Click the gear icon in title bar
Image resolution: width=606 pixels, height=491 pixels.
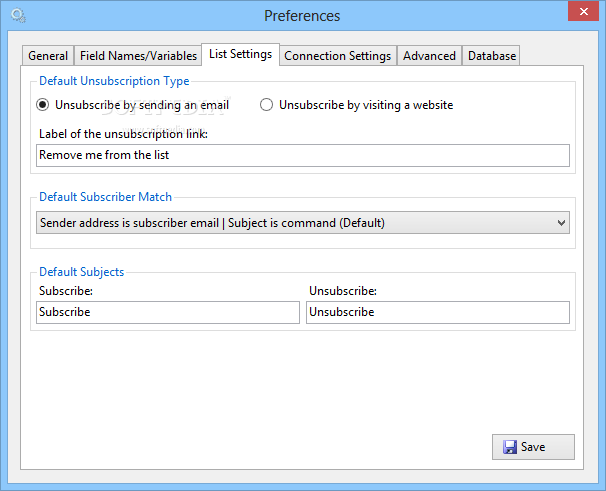click(18, 16)
